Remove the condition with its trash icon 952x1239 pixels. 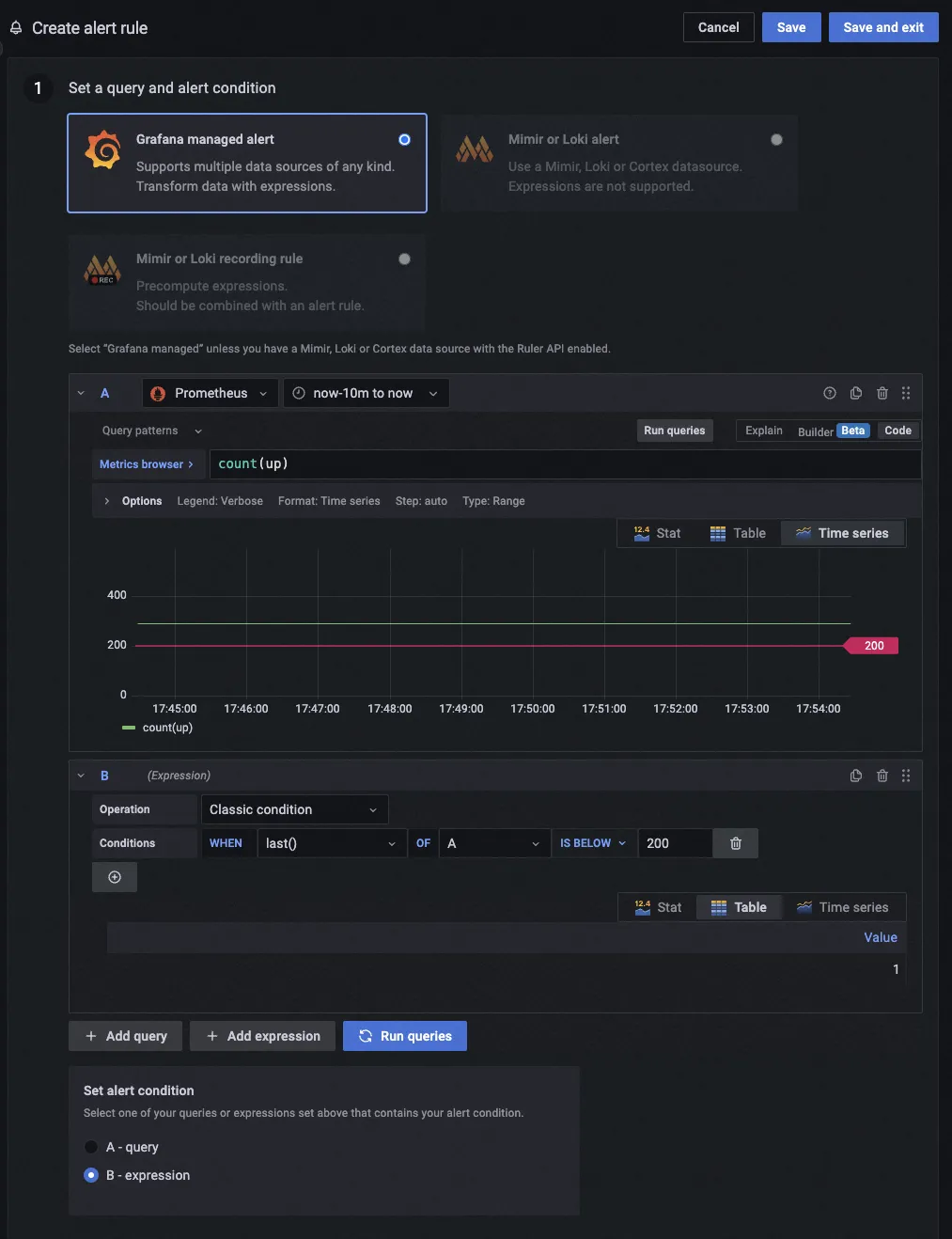pos(736,843)
